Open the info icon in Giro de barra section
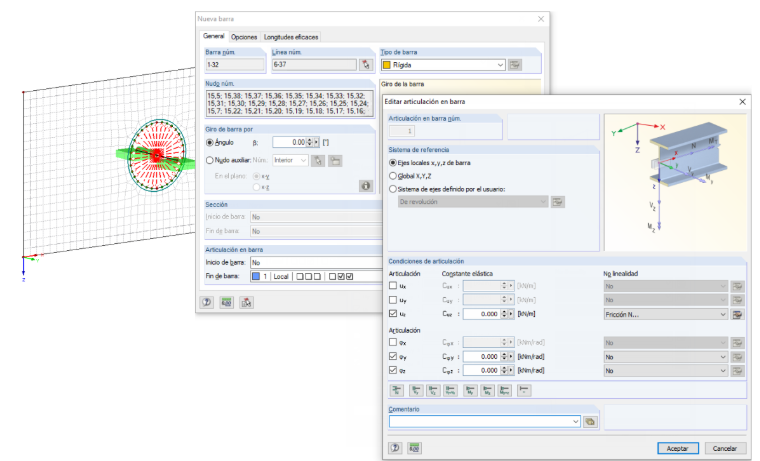760x461 pixels. click(x=366, y=185)
